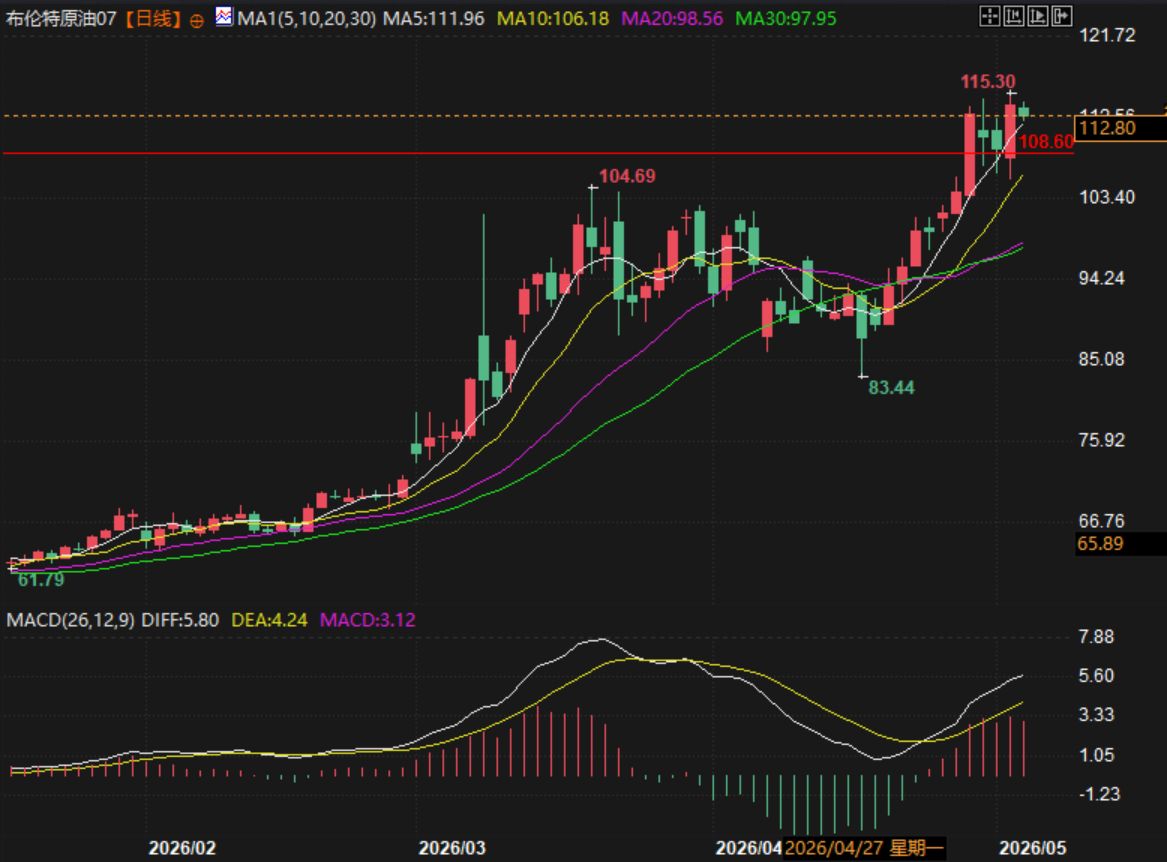Click the 61.79 low price label
Viewport: 1167px width, 862px height.
point(41,580)
